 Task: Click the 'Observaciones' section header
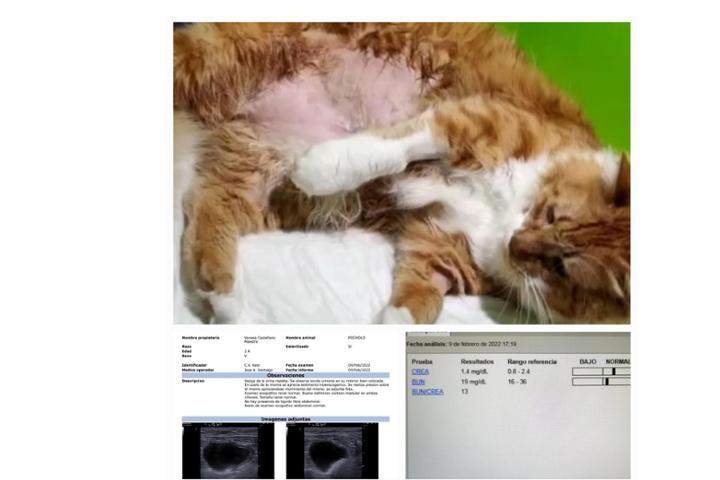[286, 375]
